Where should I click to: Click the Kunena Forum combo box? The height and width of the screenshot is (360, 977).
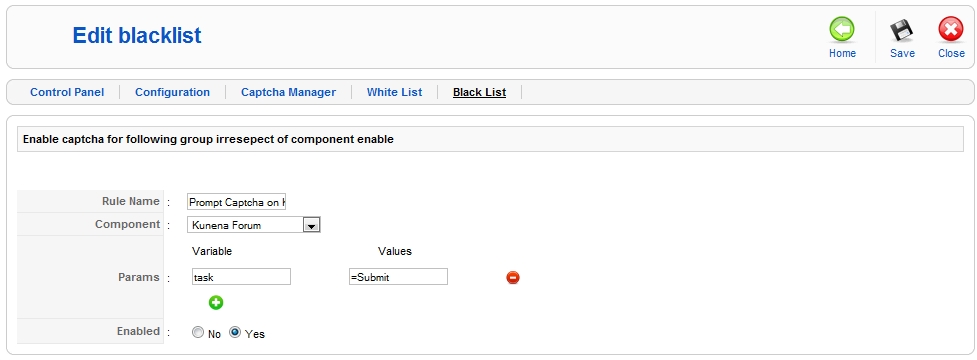coord(254,225)
